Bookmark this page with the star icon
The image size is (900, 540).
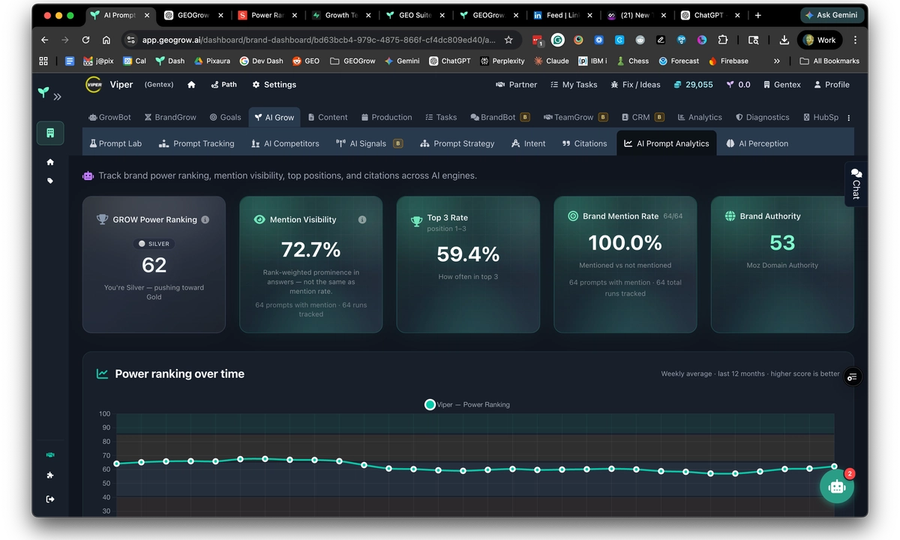[509, 40]
